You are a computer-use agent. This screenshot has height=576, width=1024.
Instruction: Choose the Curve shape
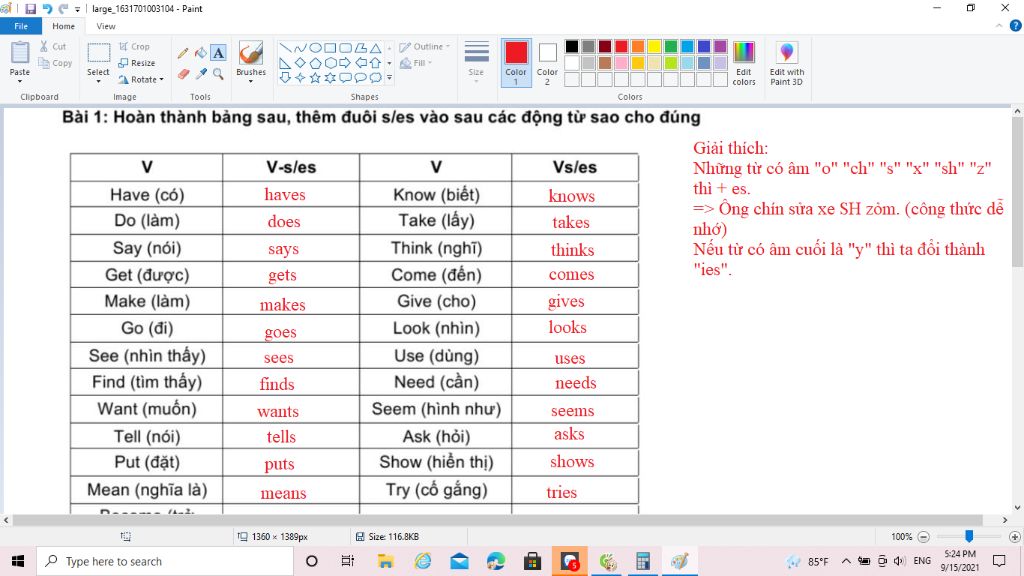tap(300, 48)
